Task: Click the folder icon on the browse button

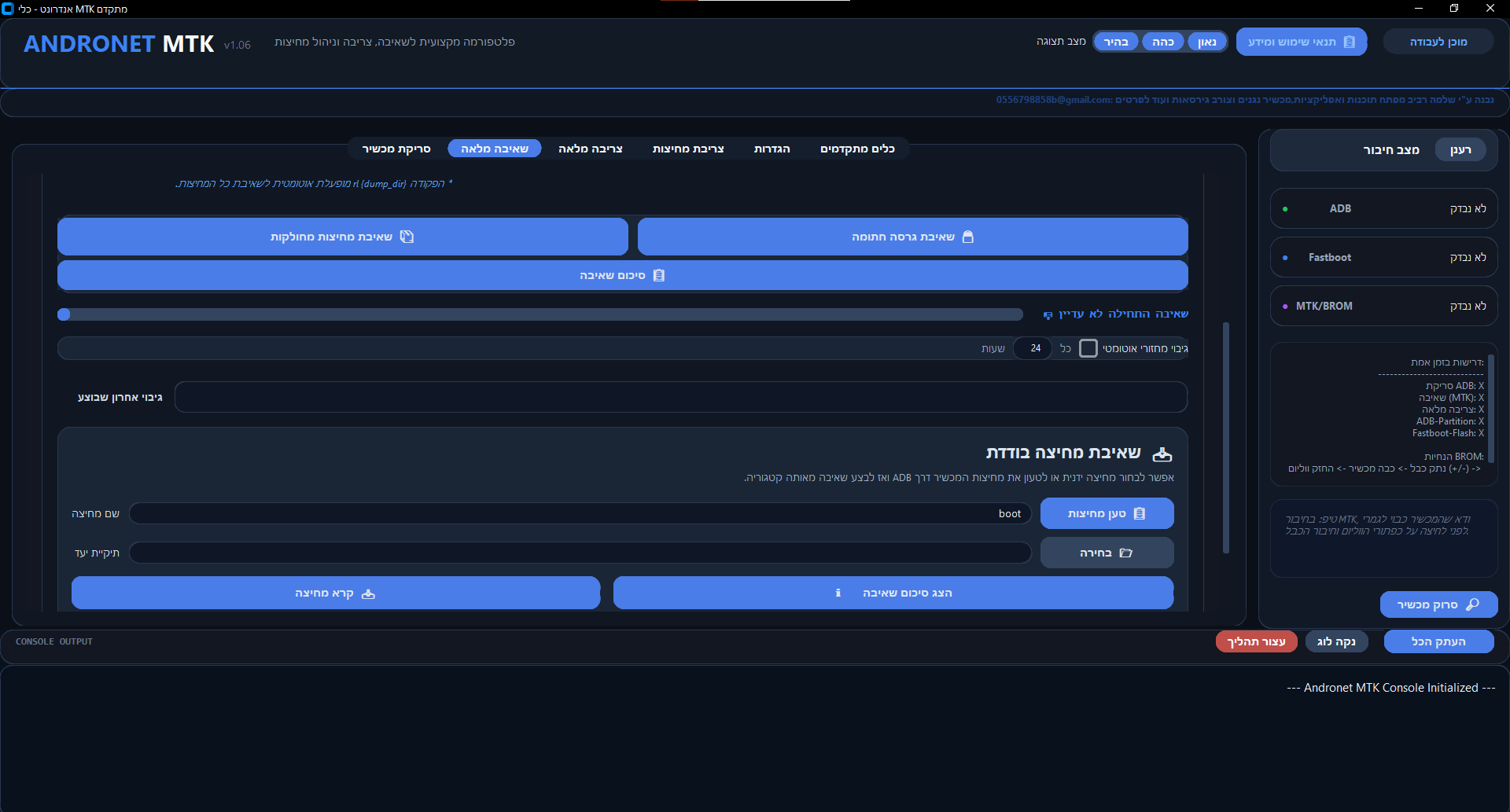Action: (x=1125, y=553)
